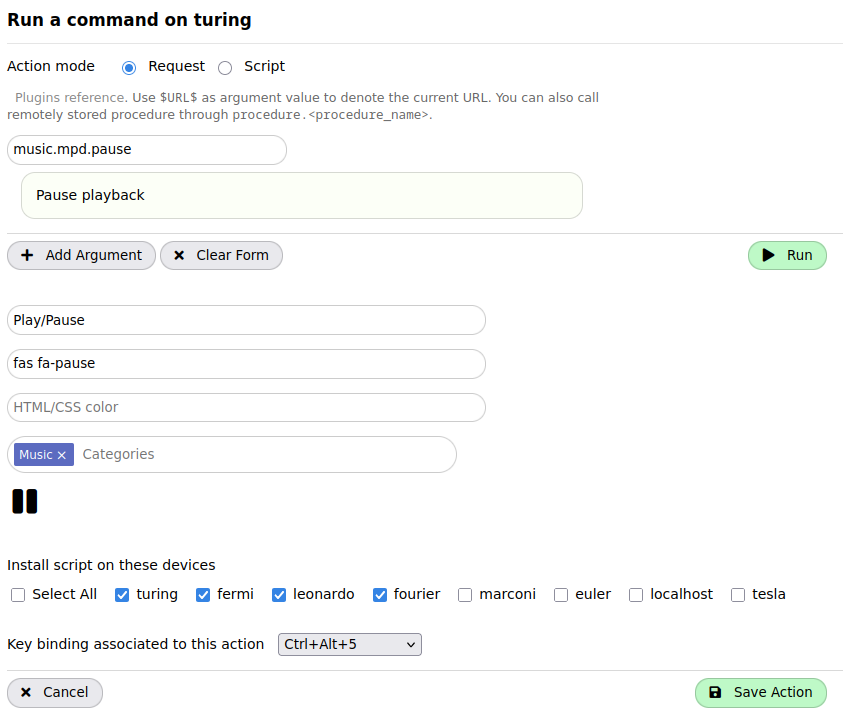Save the action
This screenshot has height=722, width=851.
(760, 692)
